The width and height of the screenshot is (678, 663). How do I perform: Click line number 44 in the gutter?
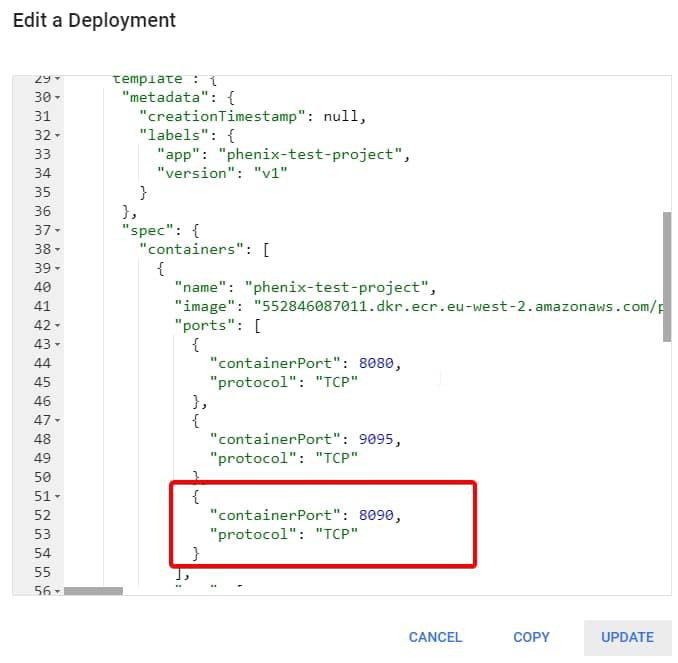42,363
